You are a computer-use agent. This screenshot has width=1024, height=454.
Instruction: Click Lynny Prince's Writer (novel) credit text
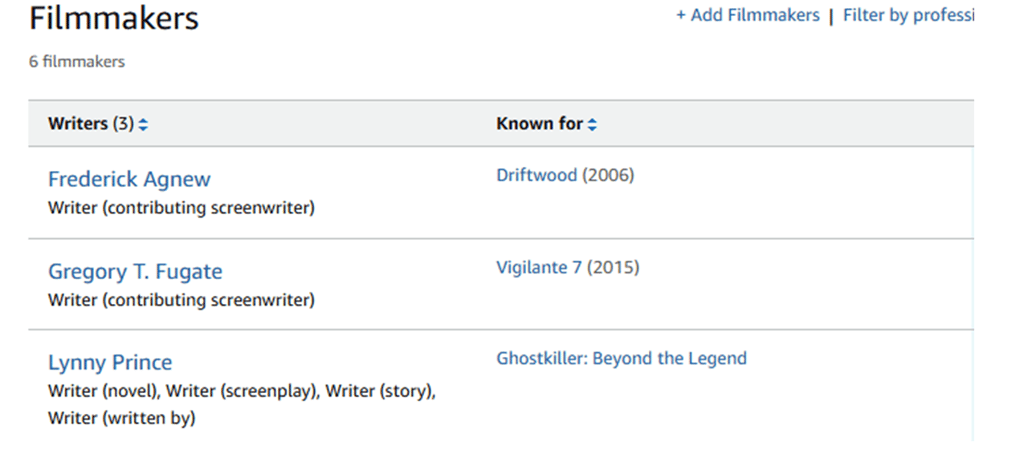click(104, 391)
